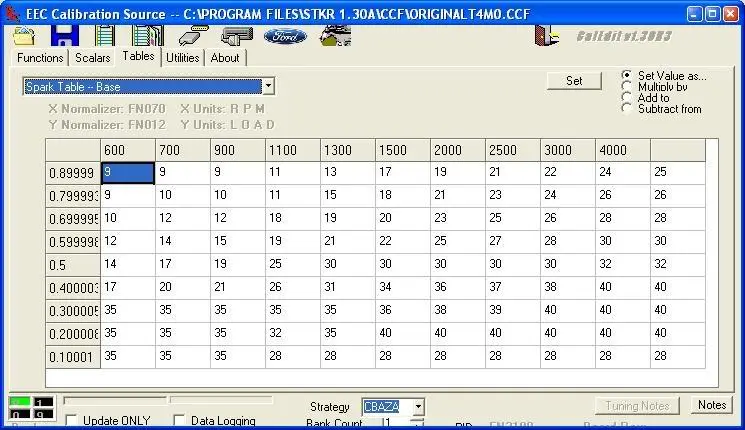Exit via the door icon
Screen dimensions: 745x430
[546, 36]
